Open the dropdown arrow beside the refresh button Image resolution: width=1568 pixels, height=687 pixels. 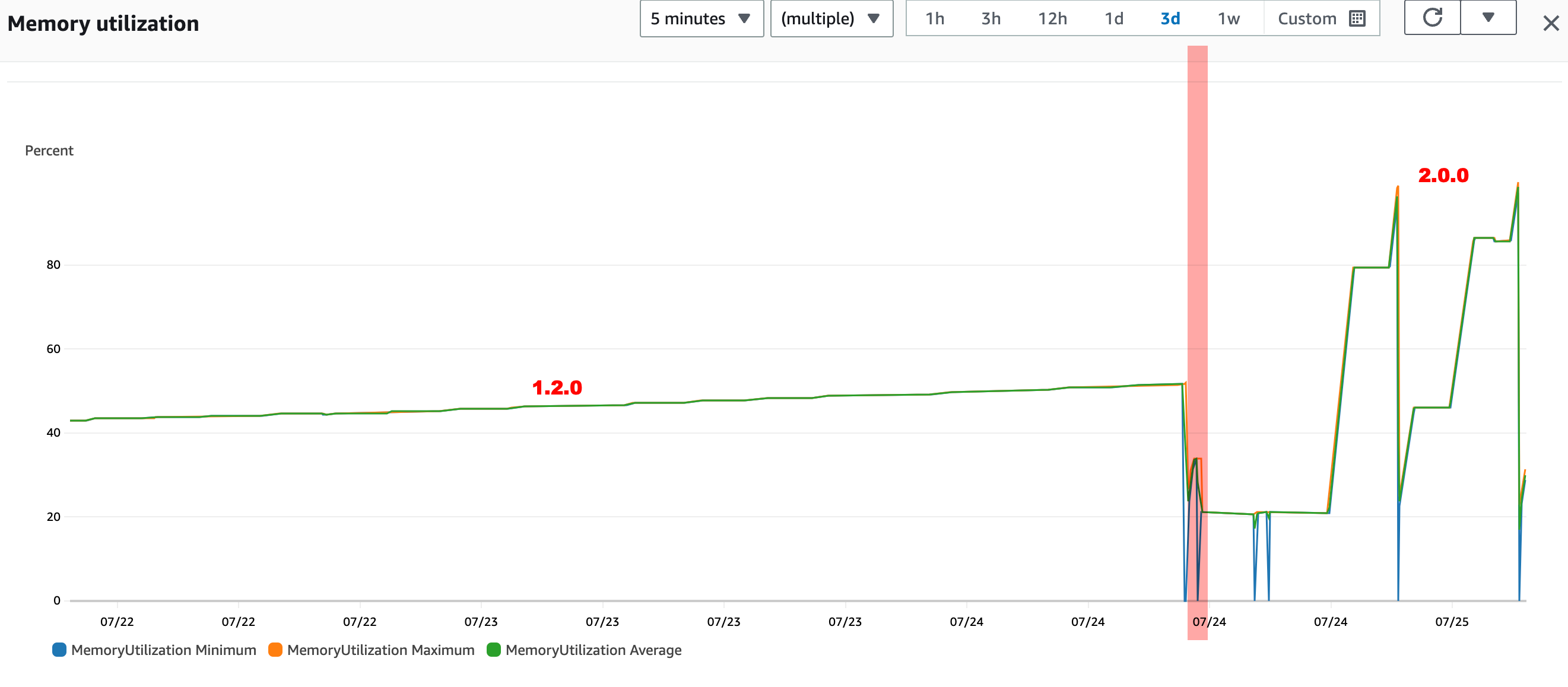pos(1489,18)
